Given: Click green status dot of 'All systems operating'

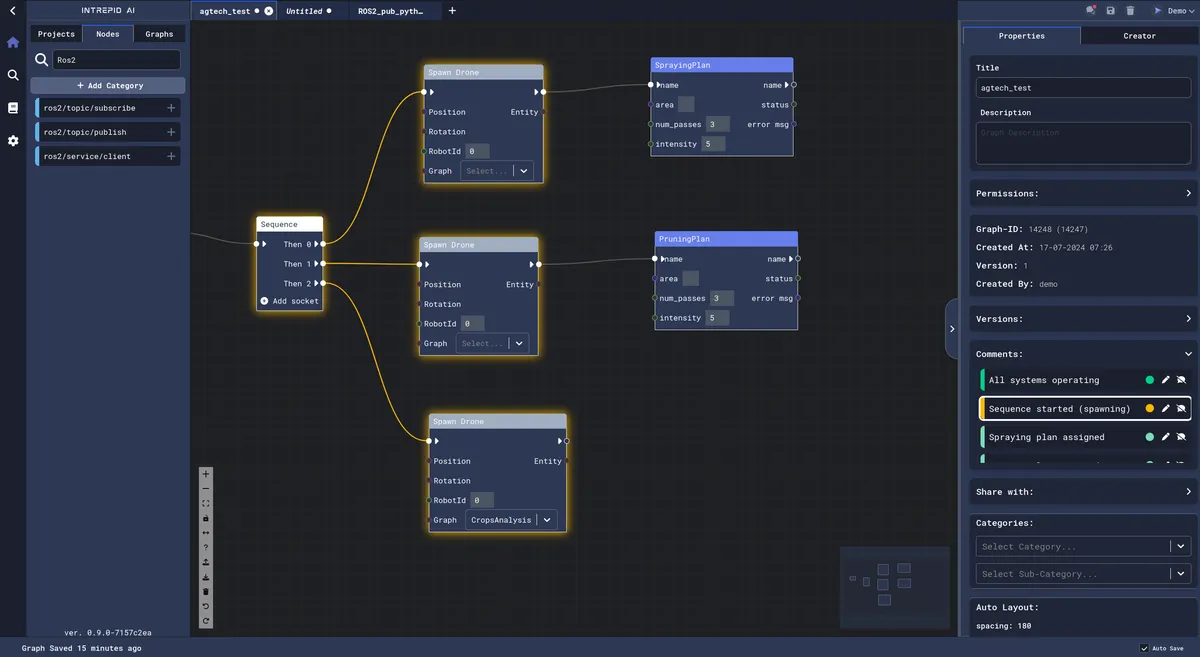Looking at the screenshot, I should click(x=1150, y=380).
